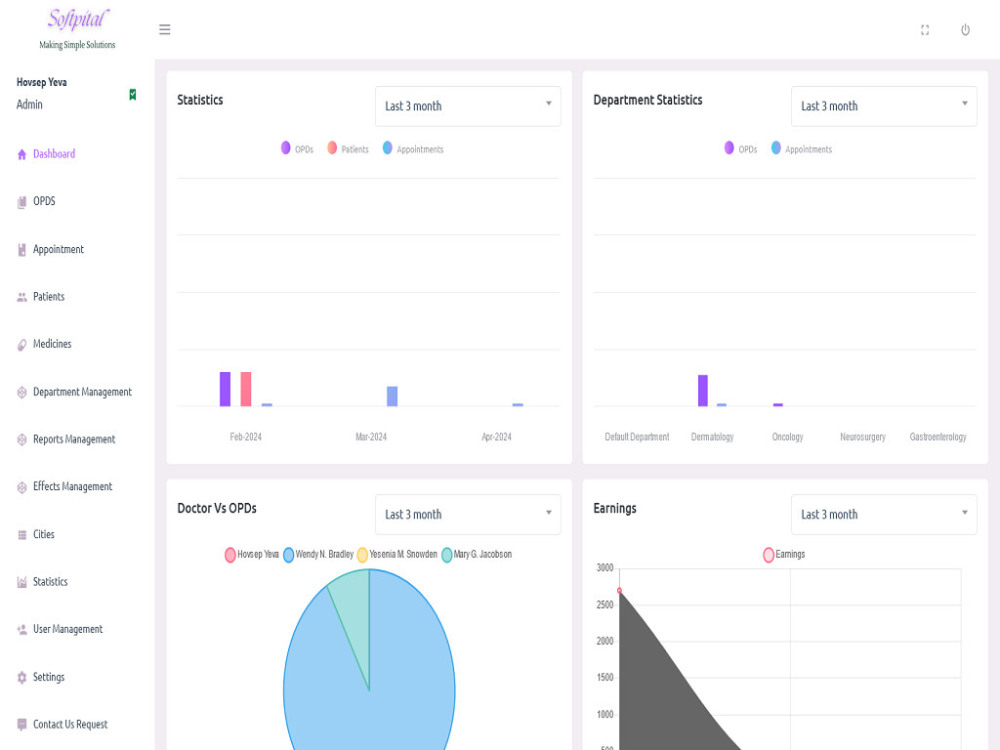Toggle Mary G. Jacobson in pie legend
Viewport: 1000px width, 750px height.
(476, 554)
